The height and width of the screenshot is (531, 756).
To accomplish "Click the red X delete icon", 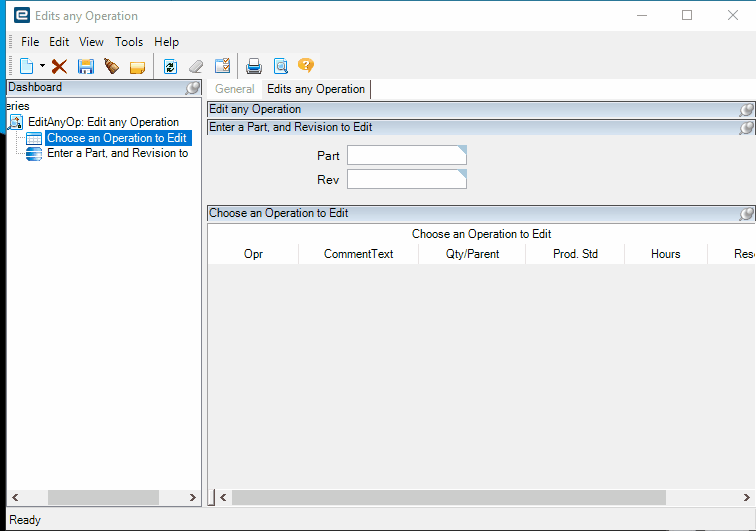I will click(x=59, y=66).
